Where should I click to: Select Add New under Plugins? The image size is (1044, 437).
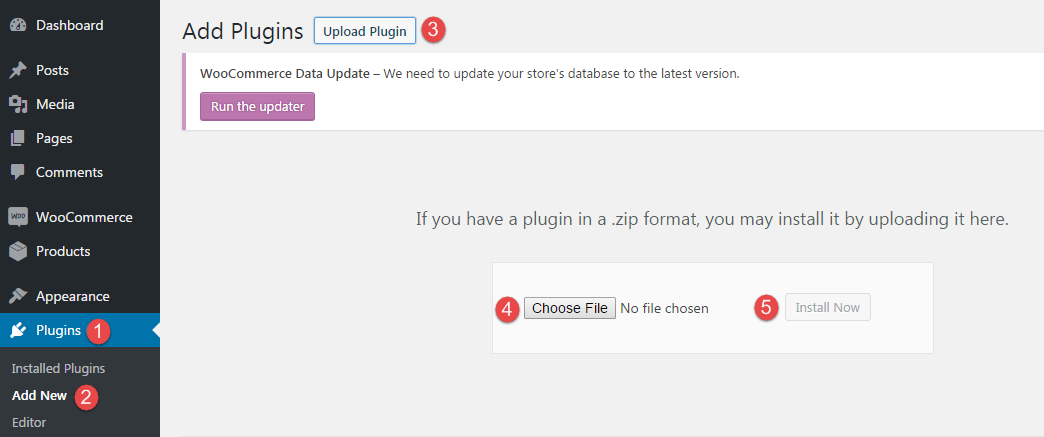coord(39,396)
